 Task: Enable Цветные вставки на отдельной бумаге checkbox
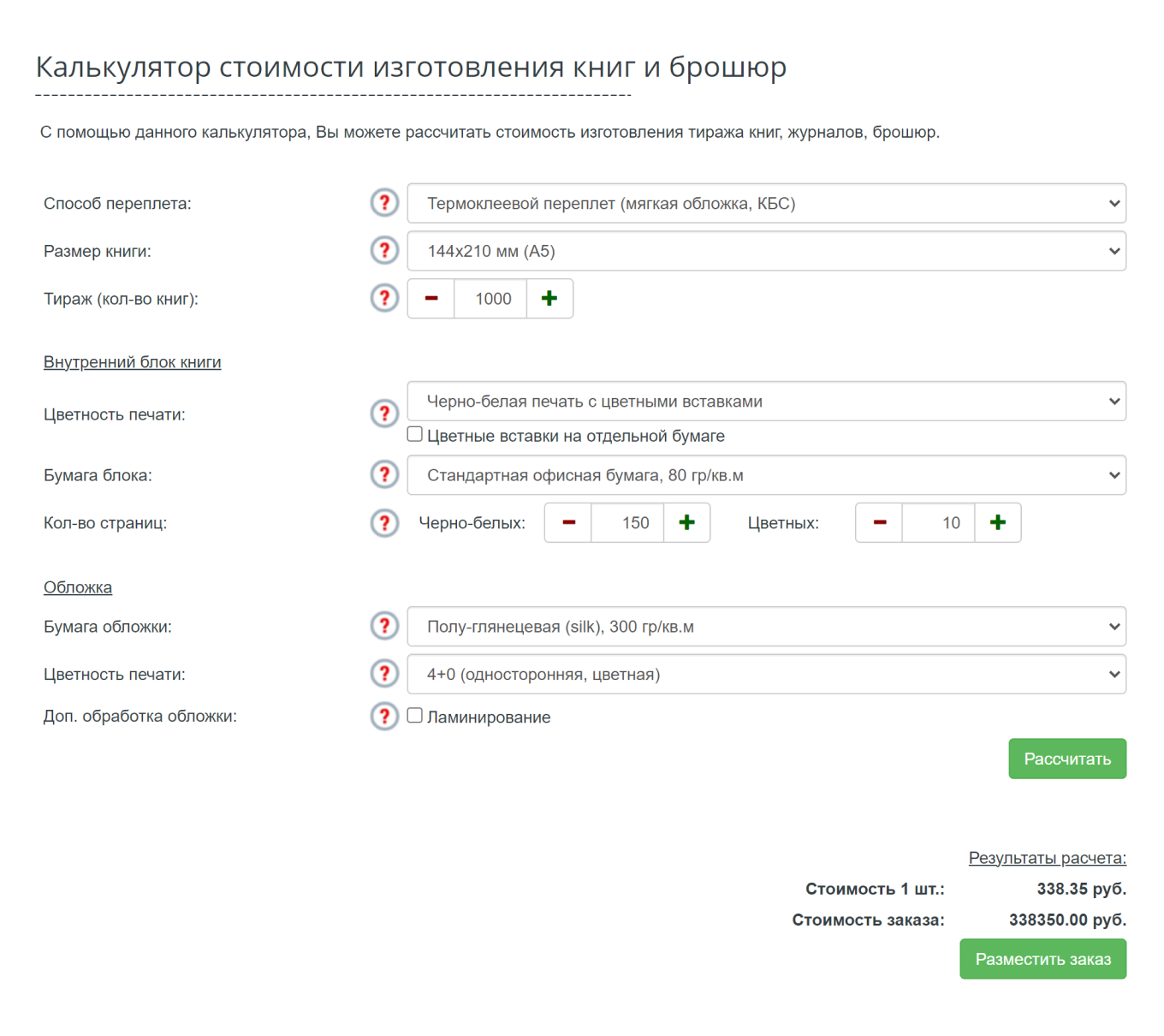(415, 435)
